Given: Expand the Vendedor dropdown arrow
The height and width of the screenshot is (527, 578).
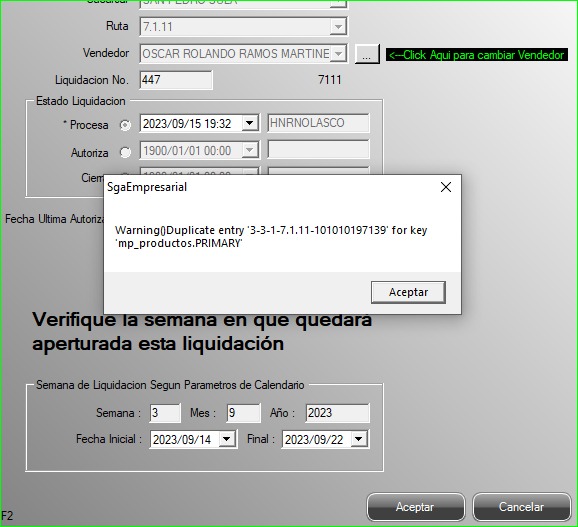Looking at the screenshot, I should coord(338,54).
